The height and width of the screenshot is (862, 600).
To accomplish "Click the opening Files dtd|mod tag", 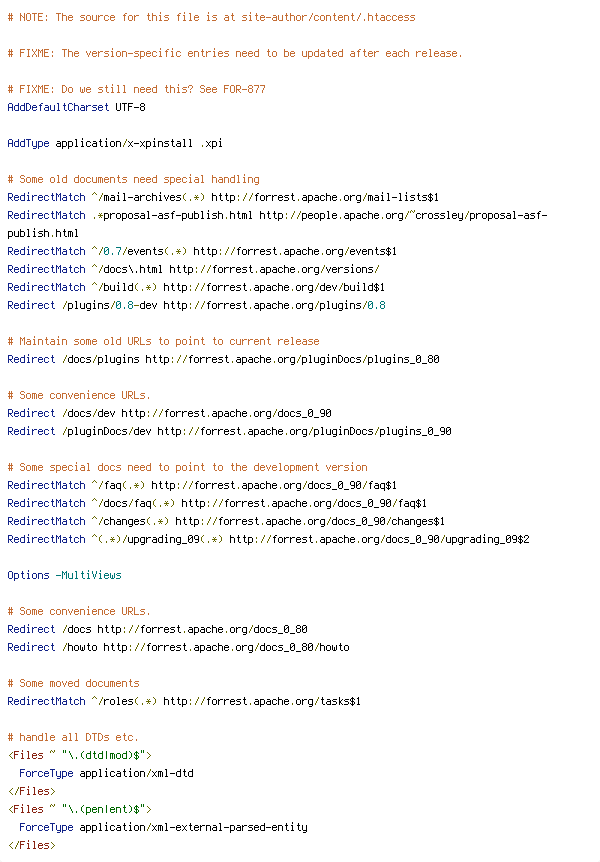I will [x=80, y=755].
